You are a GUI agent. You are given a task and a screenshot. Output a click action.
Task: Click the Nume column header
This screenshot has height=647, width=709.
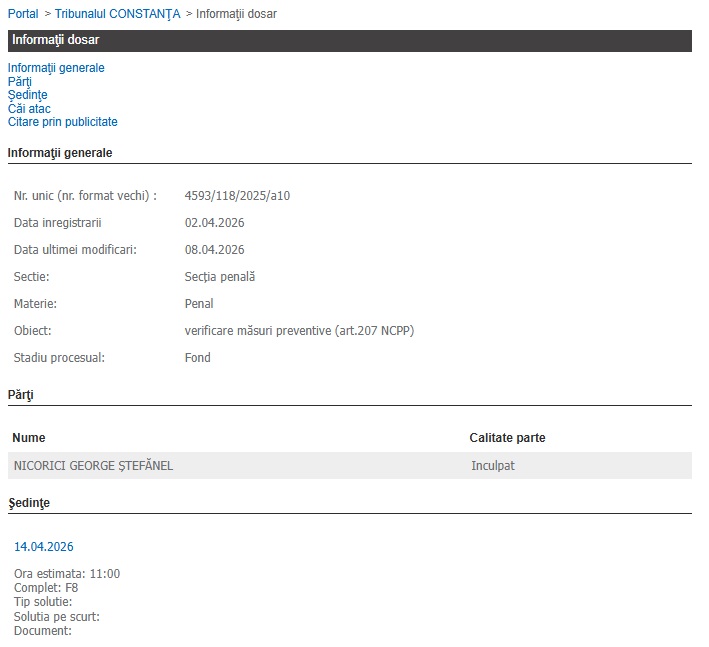click(x=29, y=438)
